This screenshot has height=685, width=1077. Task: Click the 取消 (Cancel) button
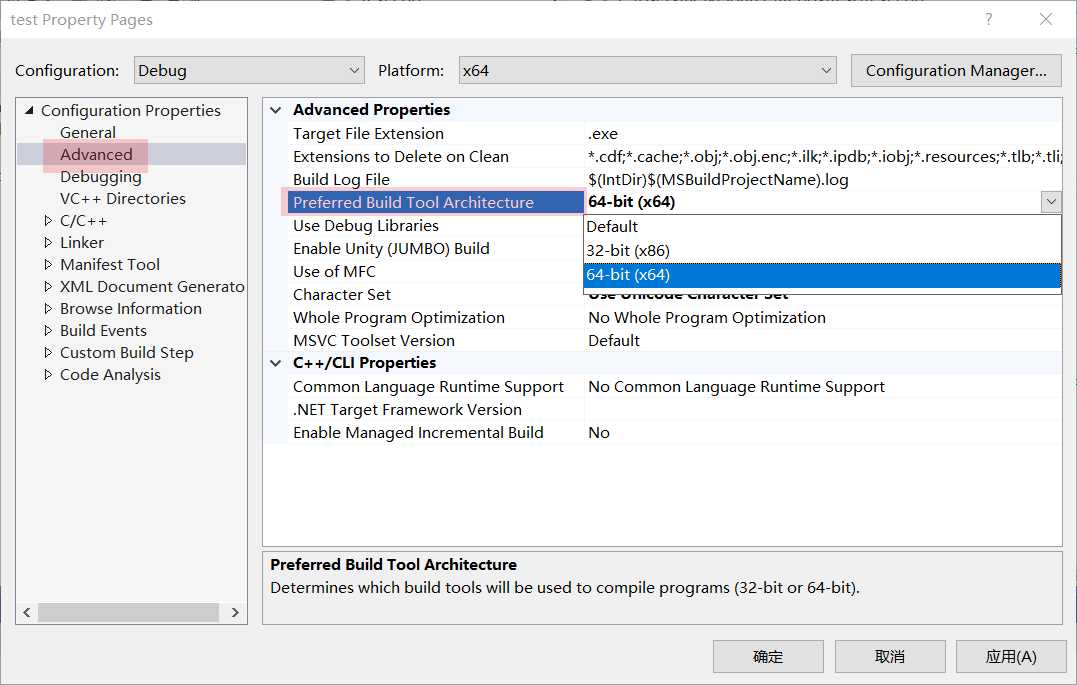click(889, 657)
